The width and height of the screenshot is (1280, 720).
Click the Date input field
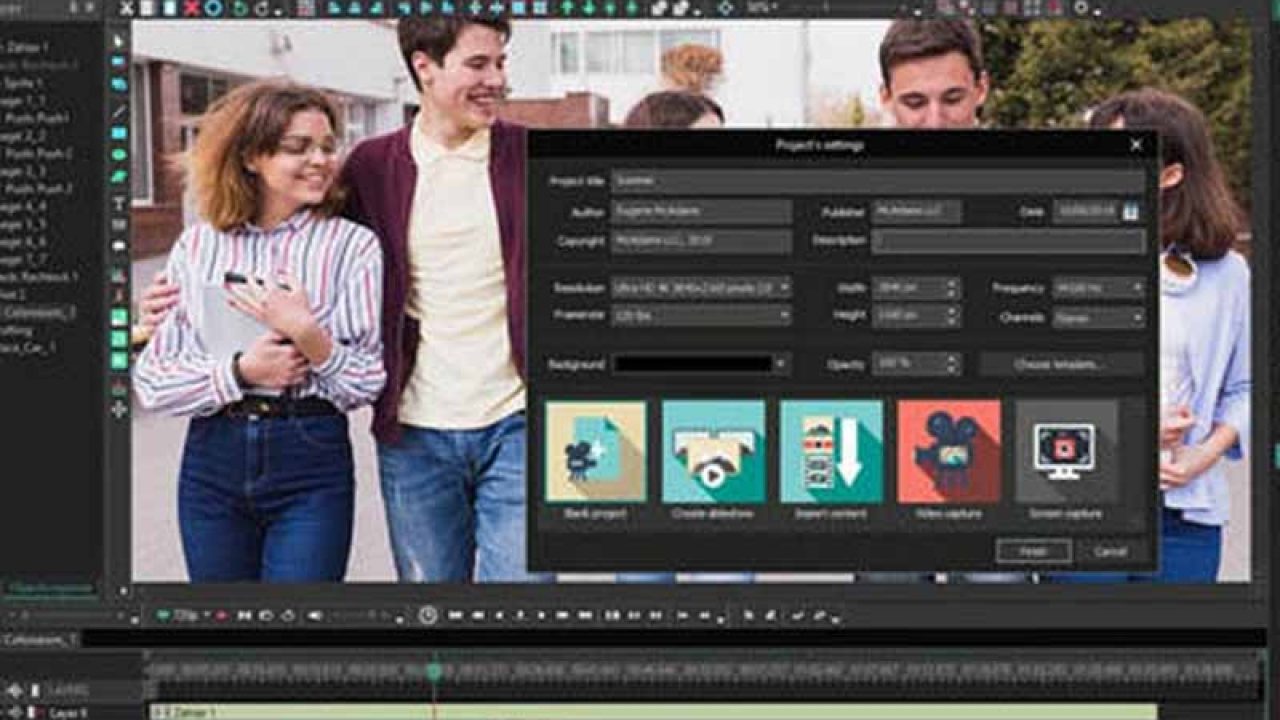(1086, 212)
